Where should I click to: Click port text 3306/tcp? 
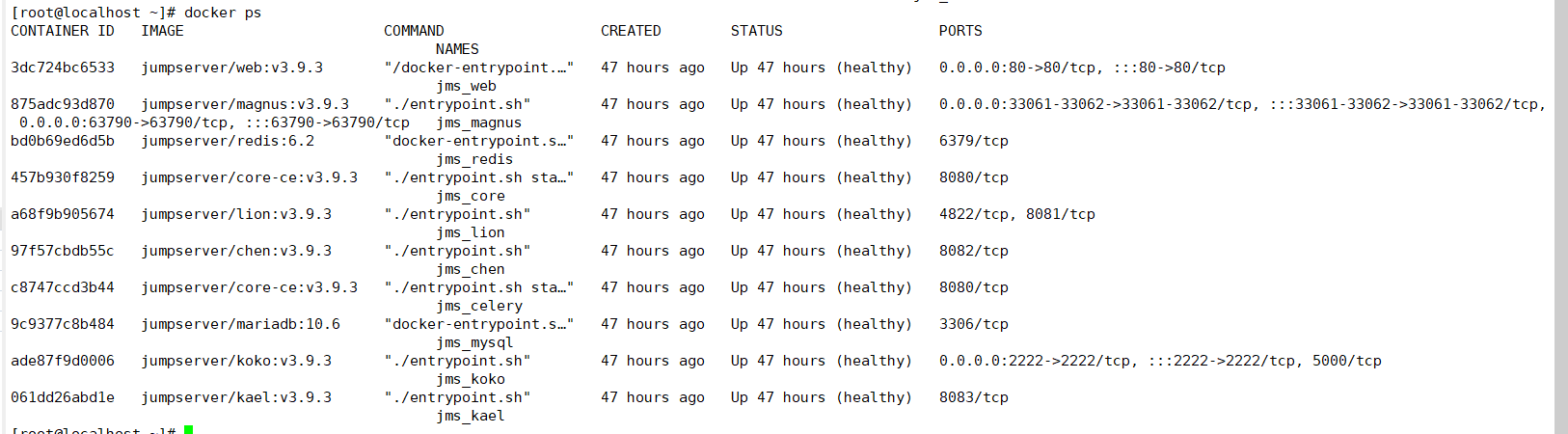(974, 324)
